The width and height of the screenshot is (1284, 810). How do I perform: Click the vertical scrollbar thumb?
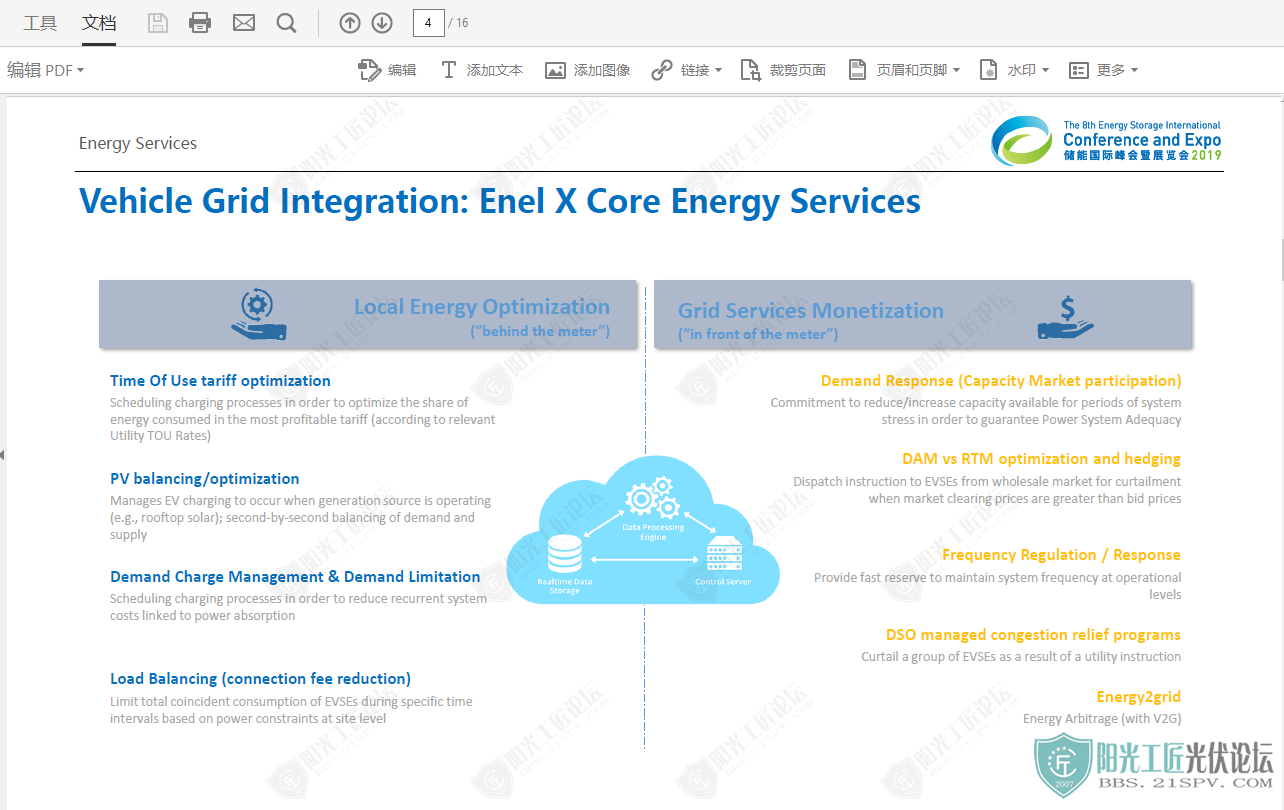1281,261
